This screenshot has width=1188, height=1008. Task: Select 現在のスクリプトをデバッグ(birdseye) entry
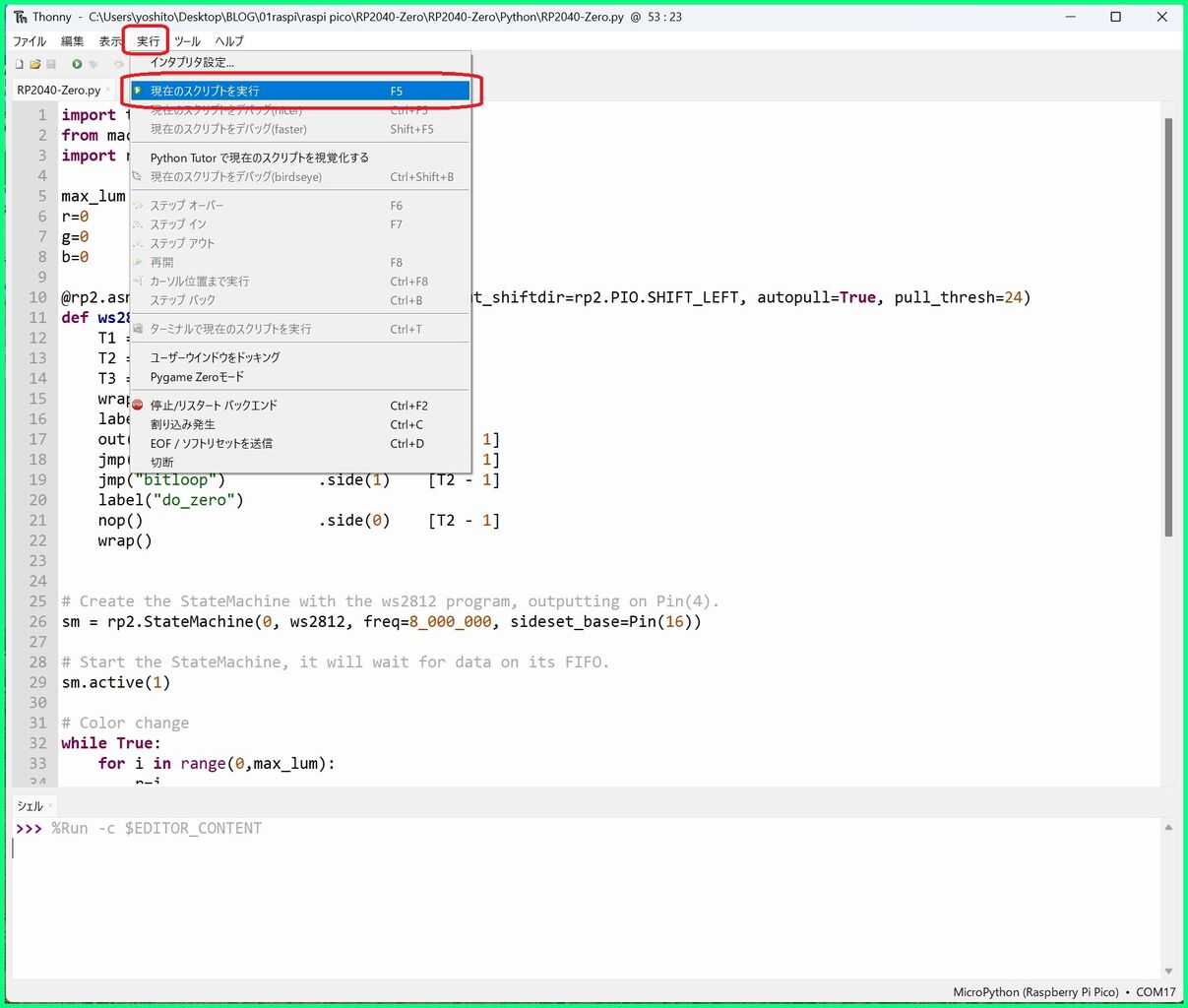[x=301, y=177]
